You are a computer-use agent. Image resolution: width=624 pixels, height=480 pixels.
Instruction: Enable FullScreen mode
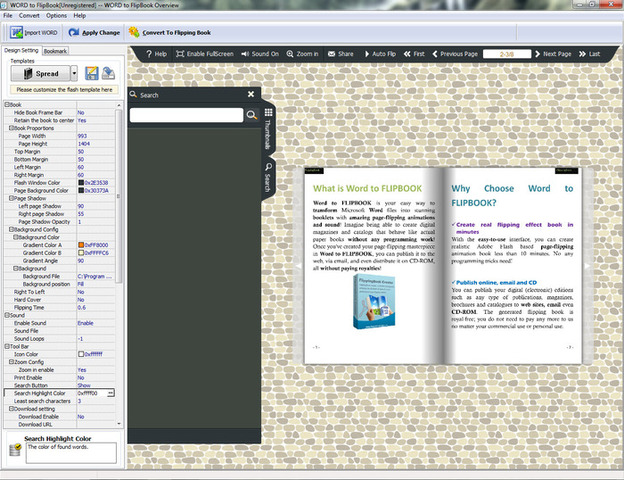pos(205,54)
